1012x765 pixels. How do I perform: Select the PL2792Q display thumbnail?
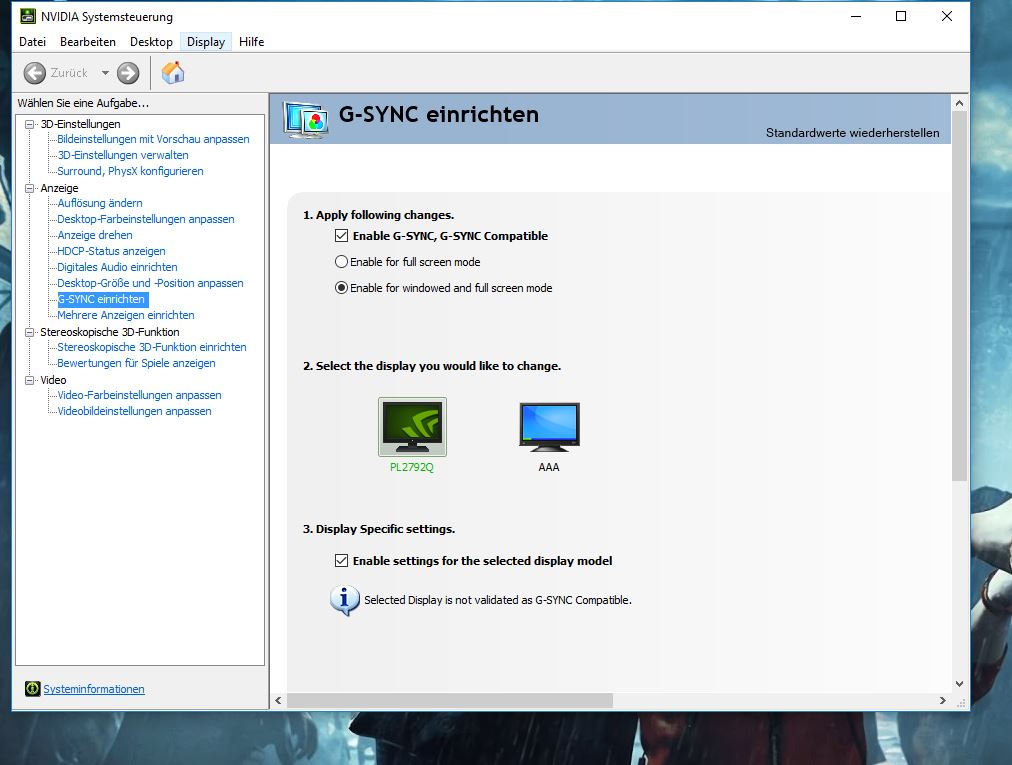(x=412, y=427)
